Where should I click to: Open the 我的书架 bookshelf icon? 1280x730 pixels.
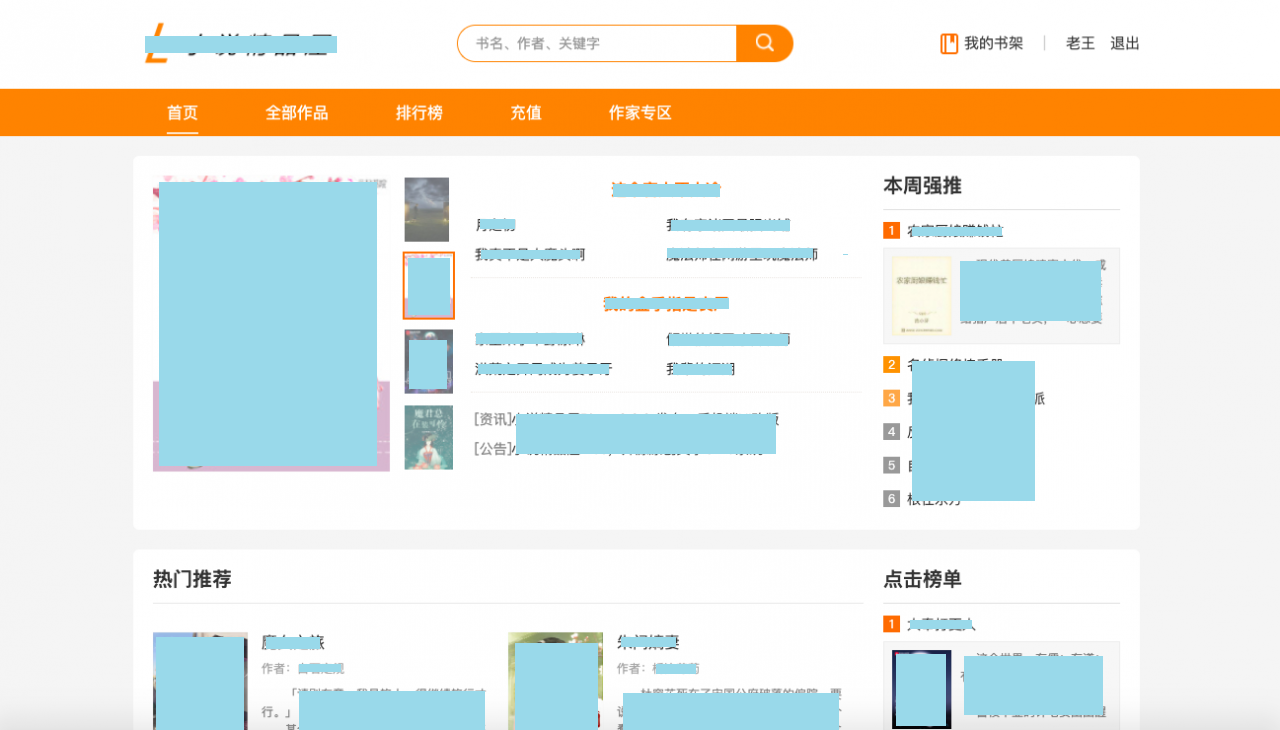coord(949,44)
